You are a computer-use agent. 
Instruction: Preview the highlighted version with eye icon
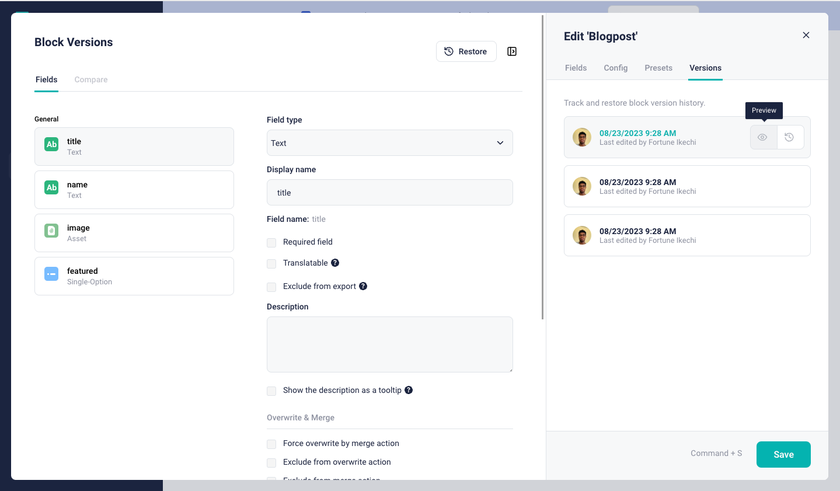point(762,138)
